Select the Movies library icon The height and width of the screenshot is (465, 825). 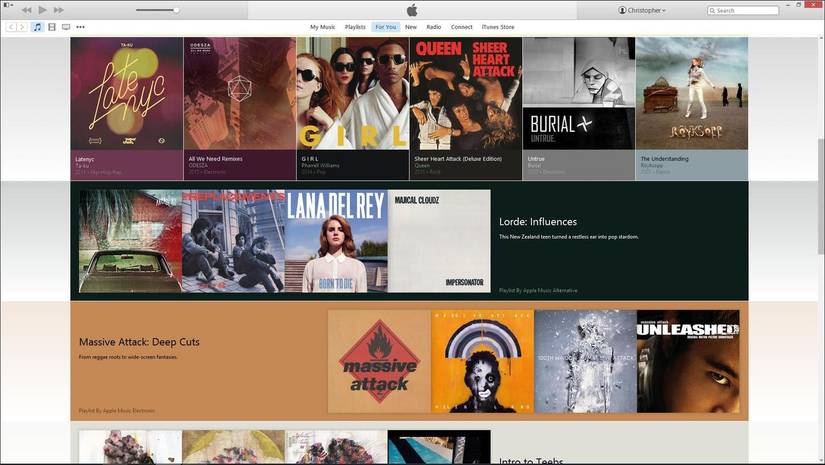click(52, 27)
